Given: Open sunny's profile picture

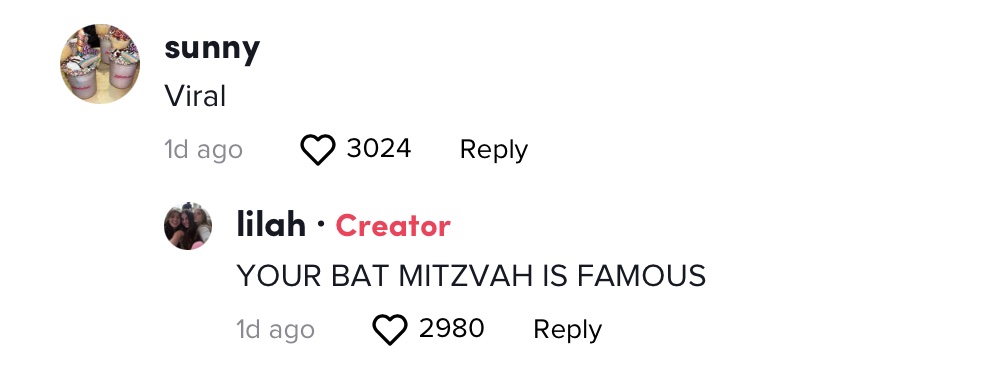Looking at the screenshot, I should 100,64.
